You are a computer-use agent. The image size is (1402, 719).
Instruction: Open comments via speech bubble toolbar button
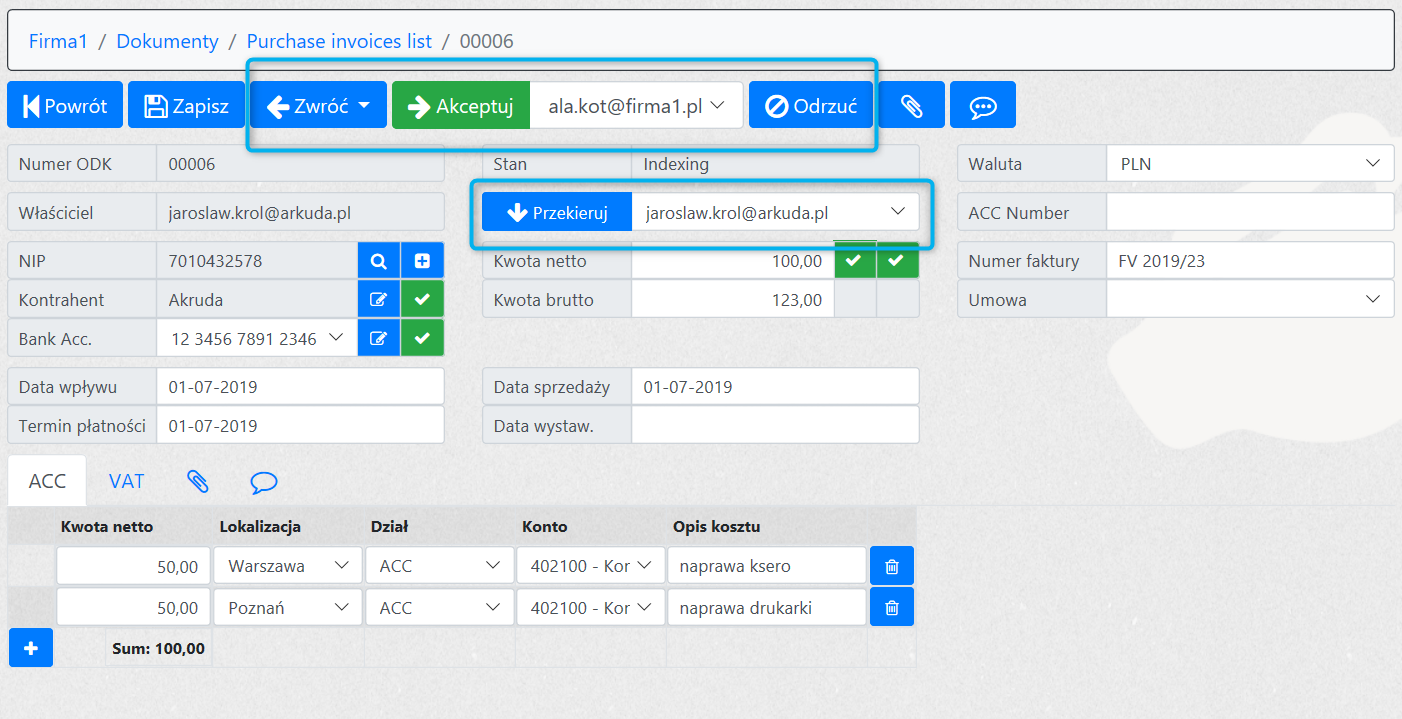tap(982, 105)
